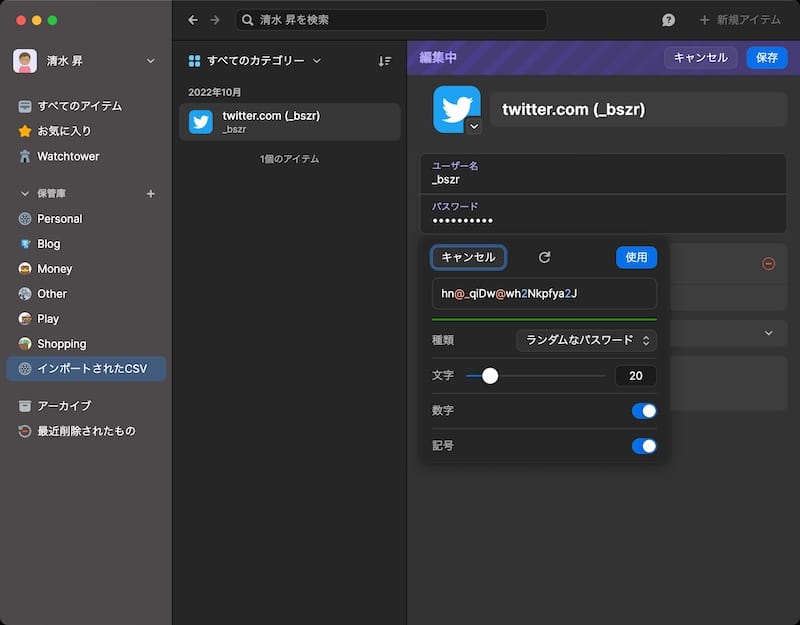Click the sort order icon

coord(385,61)
